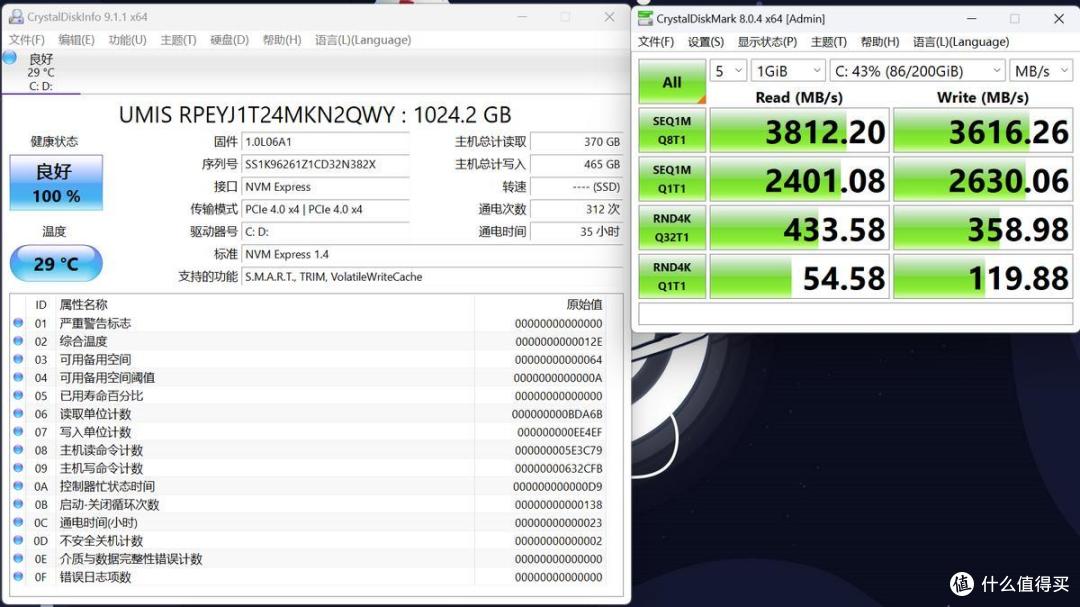Image resolution: width=1080 pixels, height=607 pixels.
Task: Click status orb for attribute 04 可用备用空间阈值
Action: (x=18, y=378)
